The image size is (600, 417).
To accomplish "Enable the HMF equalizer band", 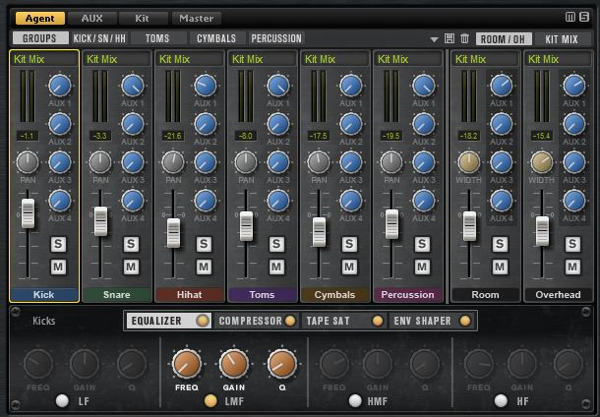I will (355, 401).
